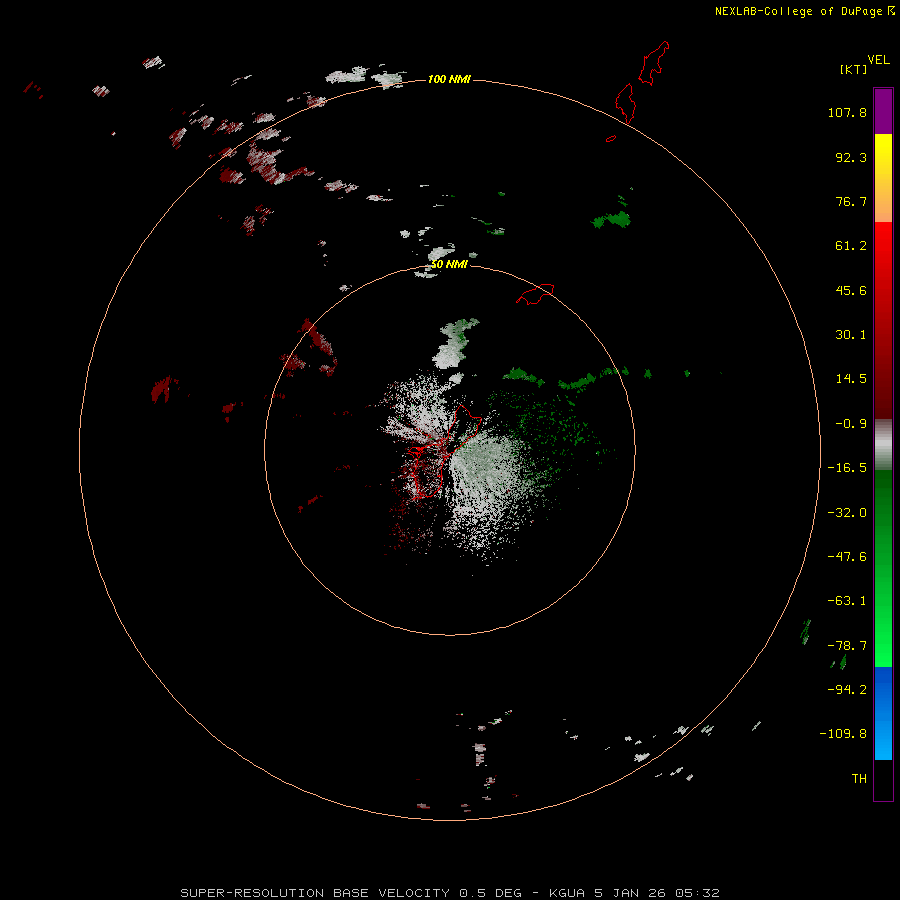Click the VEL legend title
Screen dimensions: 900x900
point(879,60)
